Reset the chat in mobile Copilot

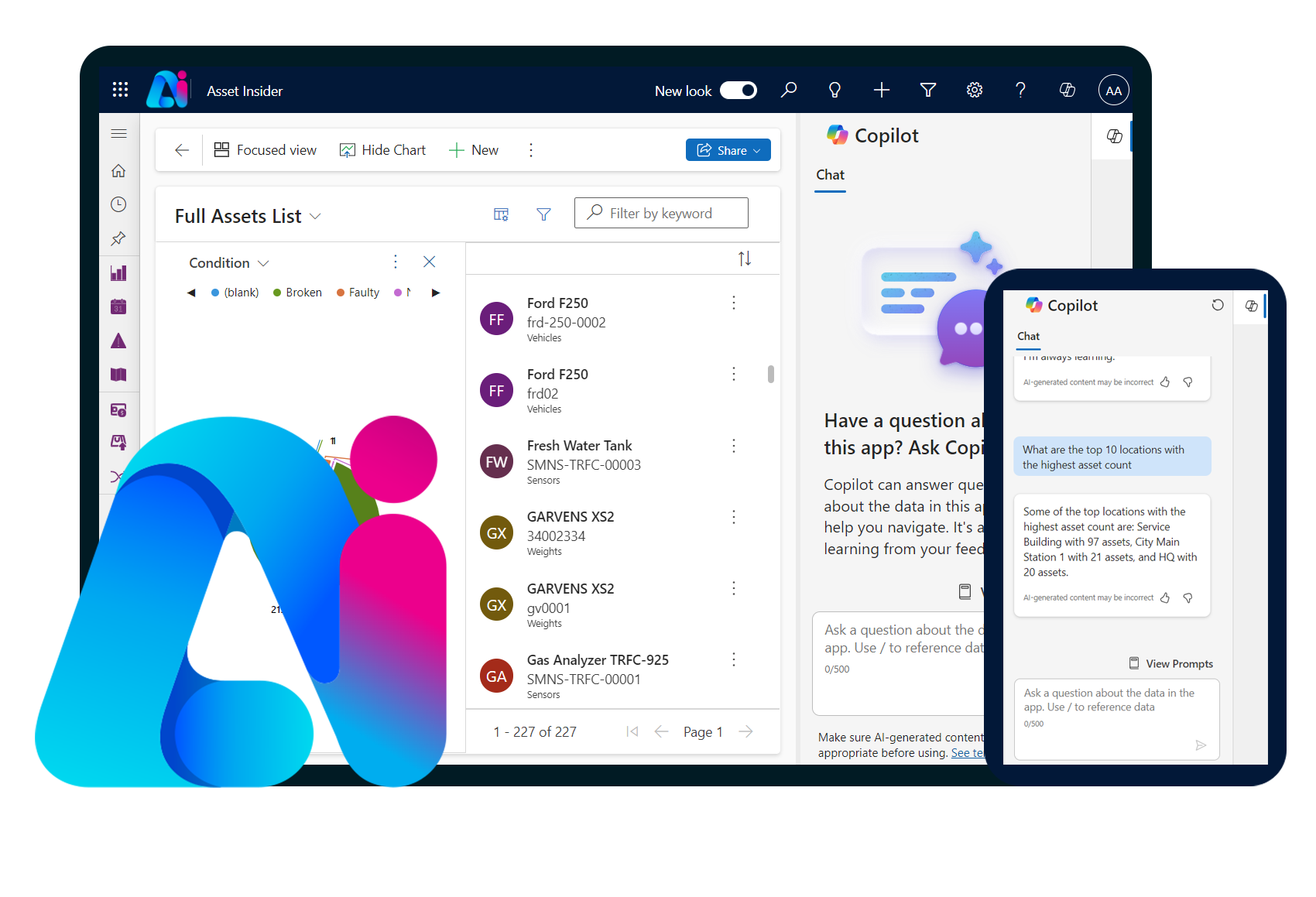[1218, 305]
